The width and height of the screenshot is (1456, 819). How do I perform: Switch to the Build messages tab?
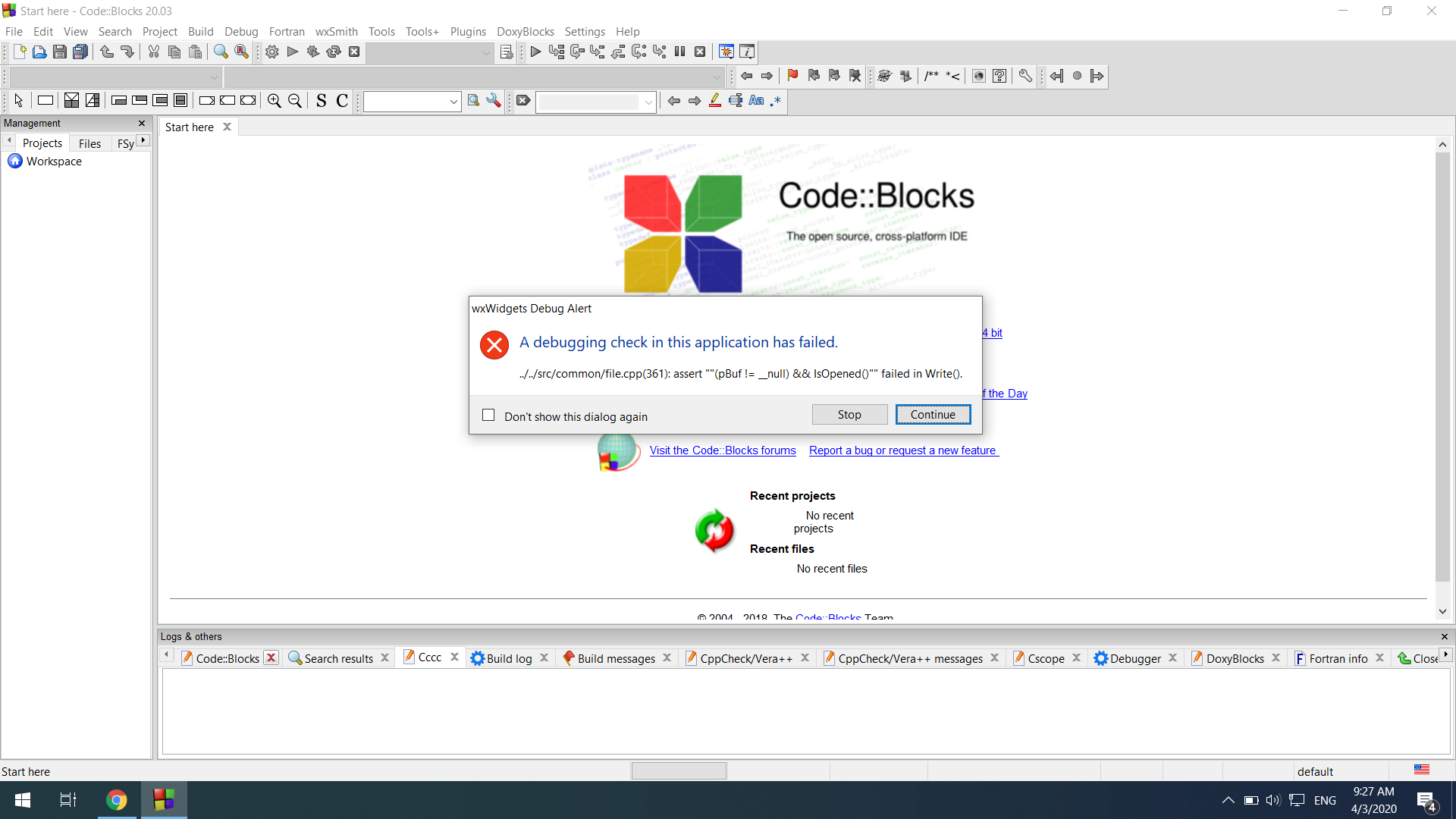[x=615, y=658]
